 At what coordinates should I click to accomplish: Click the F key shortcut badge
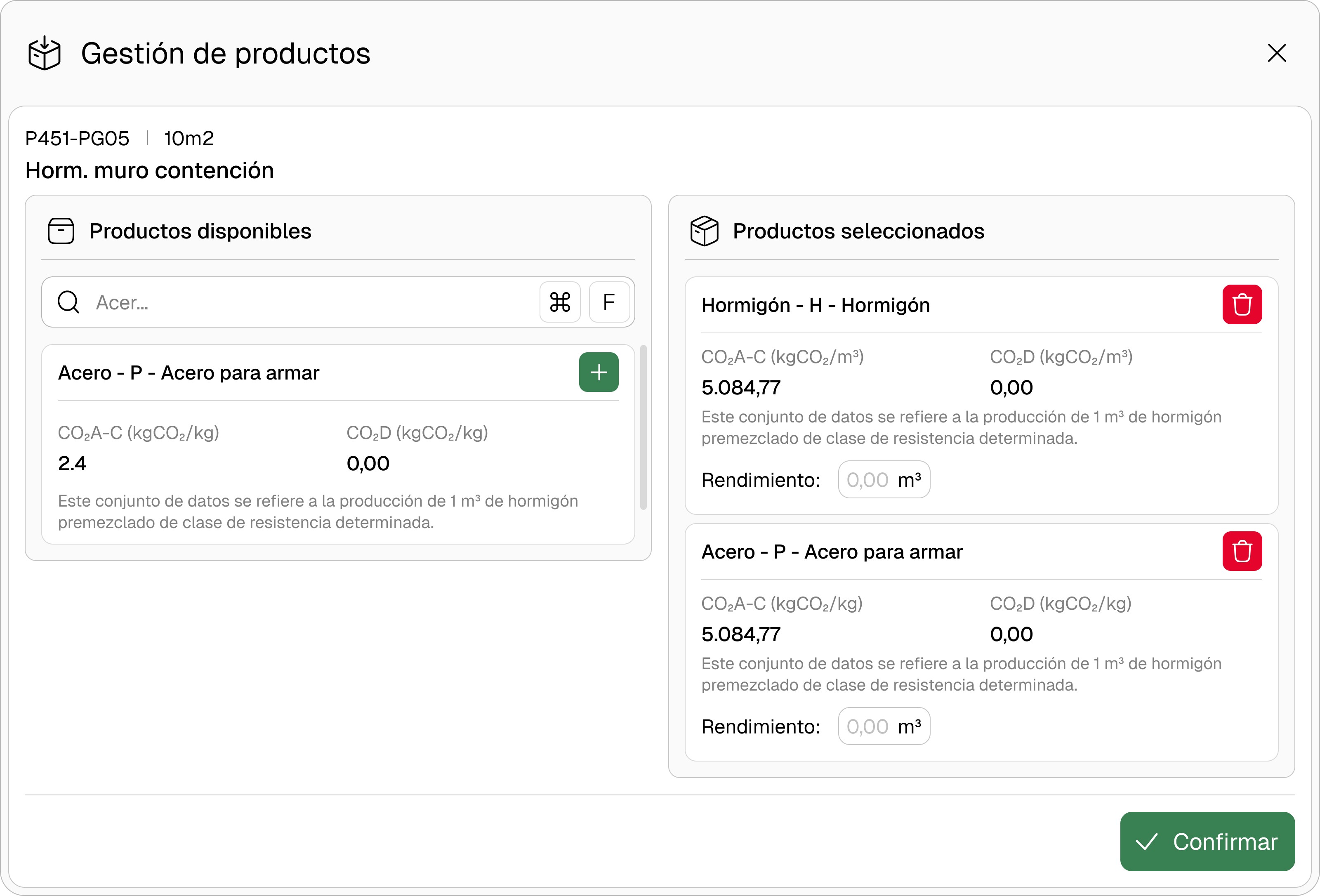pos(609,302)
